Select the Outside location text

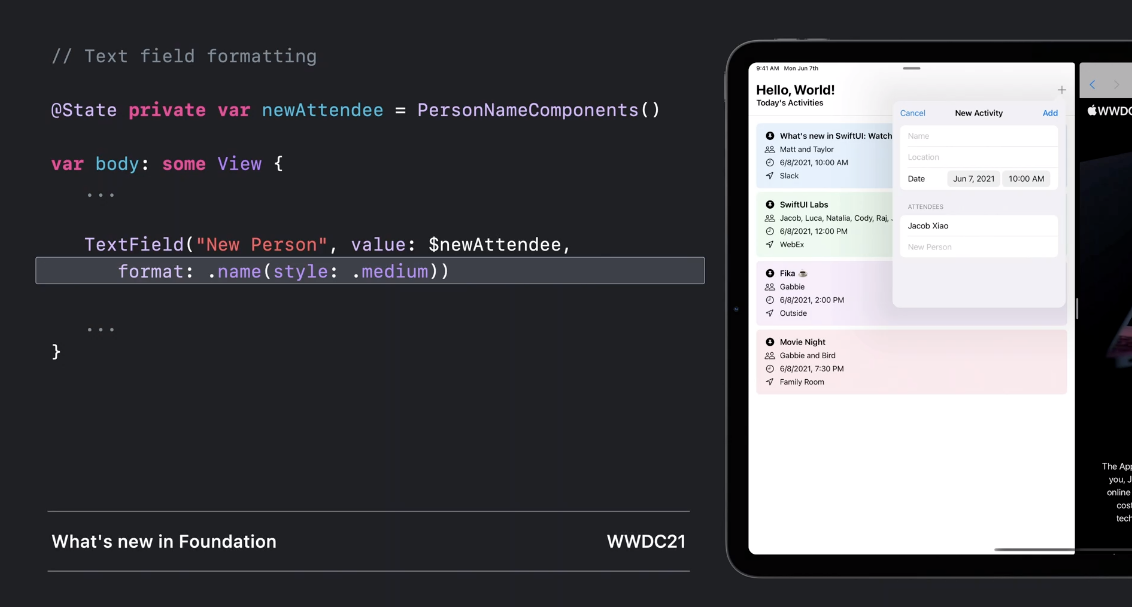(793, 313)
